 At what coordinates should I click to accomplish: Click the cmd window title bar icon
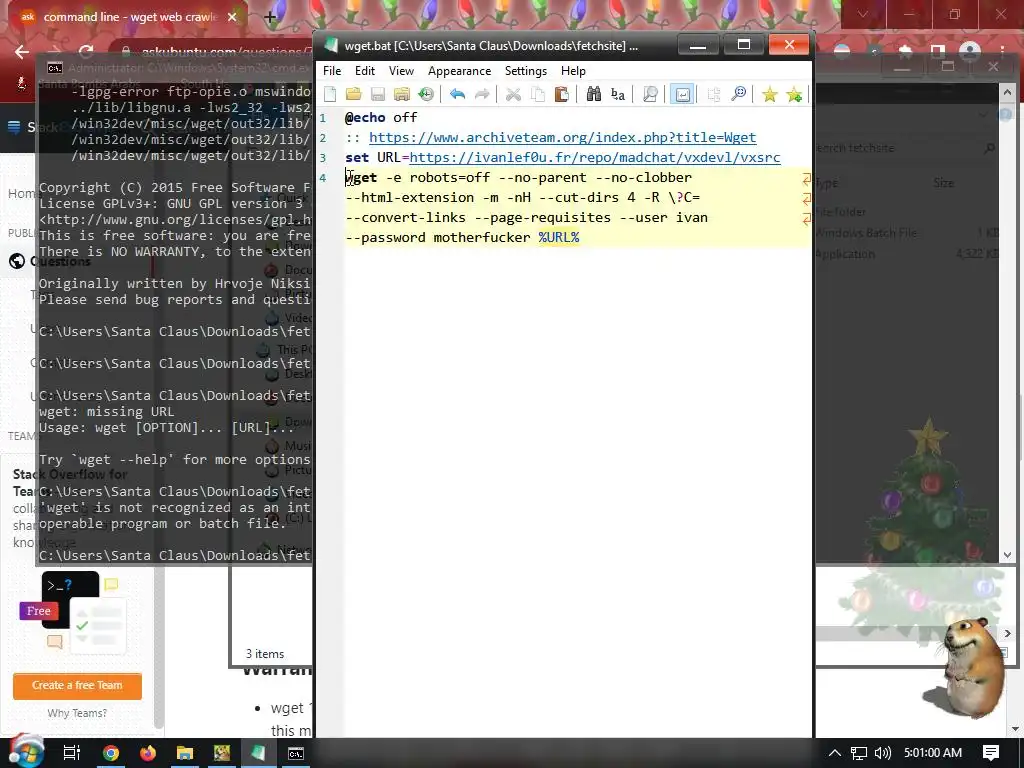(55, 67)
